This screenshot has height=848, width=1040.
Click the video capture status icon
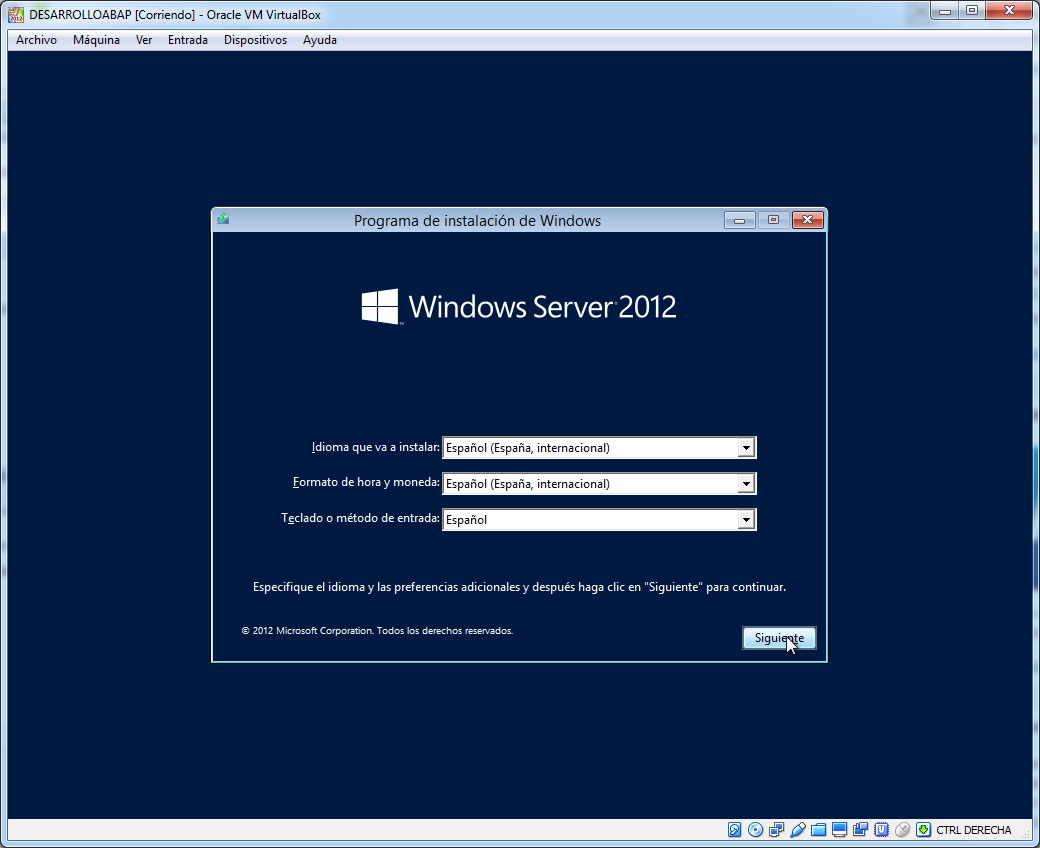861,829
